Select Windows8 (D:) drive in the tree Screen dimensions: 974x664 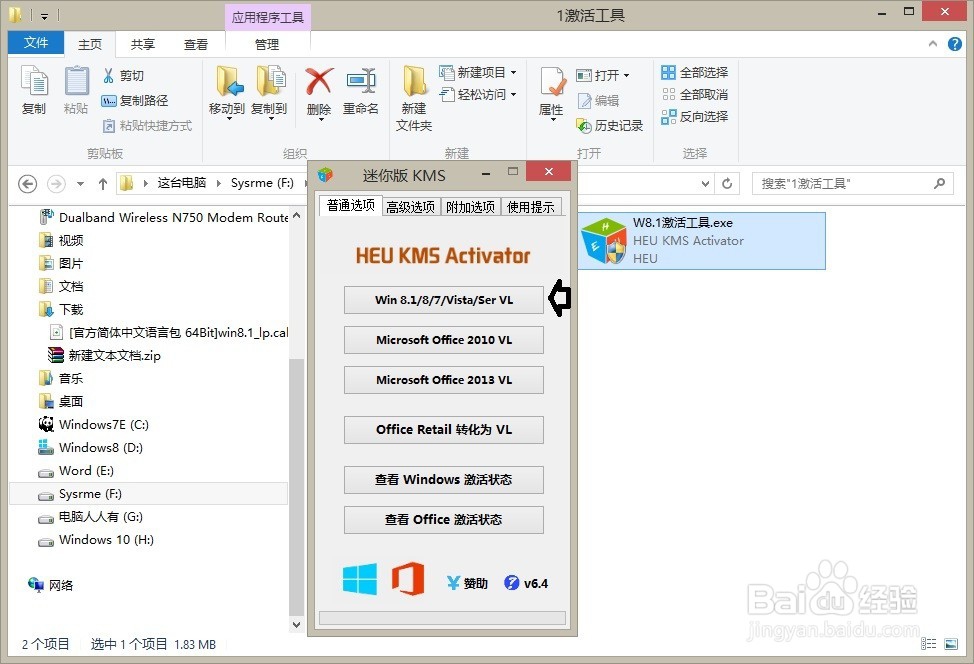(101, 448)
